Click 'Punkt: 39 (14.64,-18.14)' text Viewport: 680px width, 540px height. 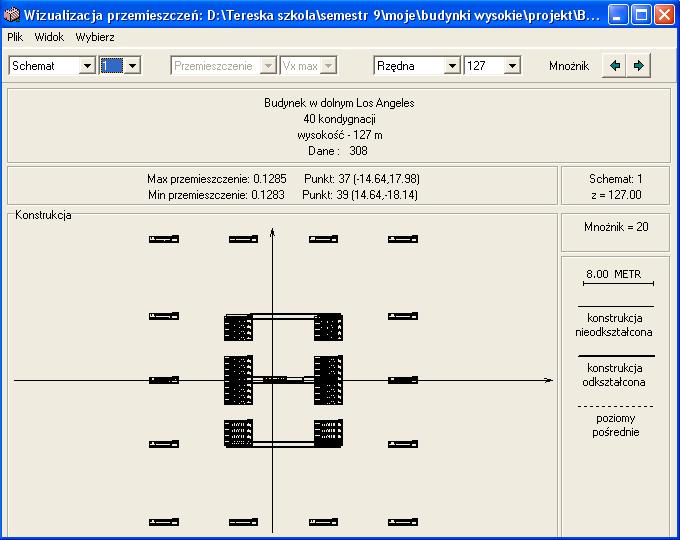pyautogui.click(x=360, y=195)
